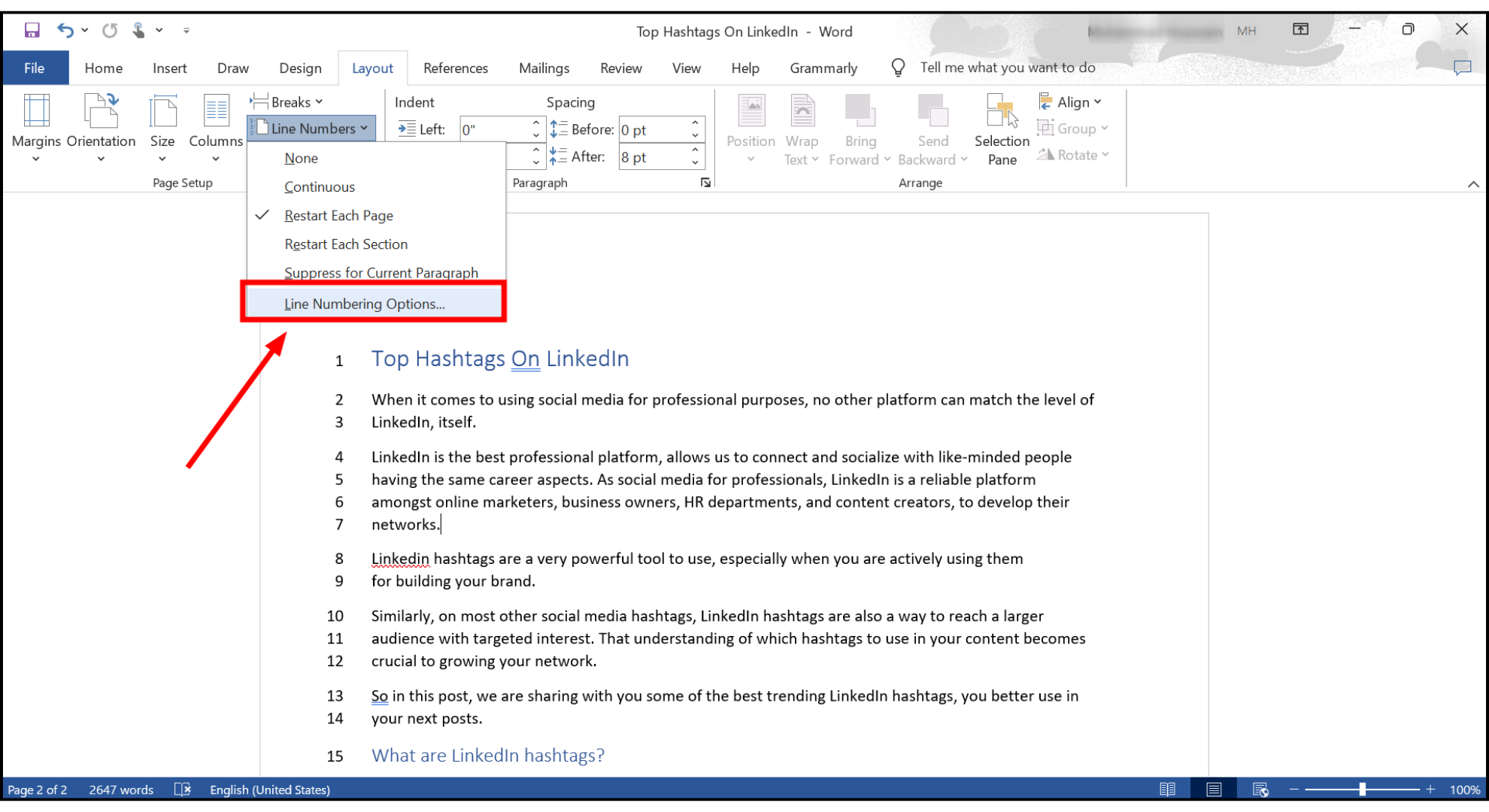Screen dimensions: 1489x812
Task: Choose Line Numbering Options from the menu
Action: pyautogui.click(x=364, y=304)
